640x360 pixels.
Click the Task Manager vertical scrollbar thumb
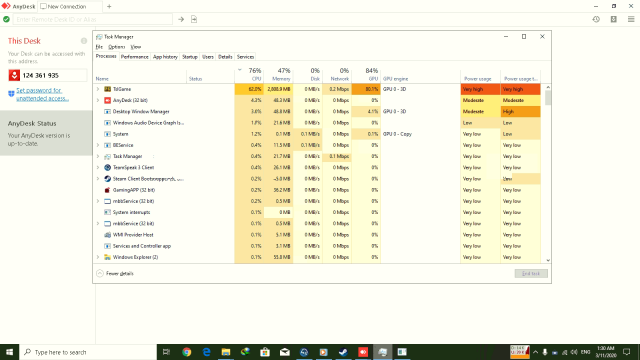(x=548, y=98)
